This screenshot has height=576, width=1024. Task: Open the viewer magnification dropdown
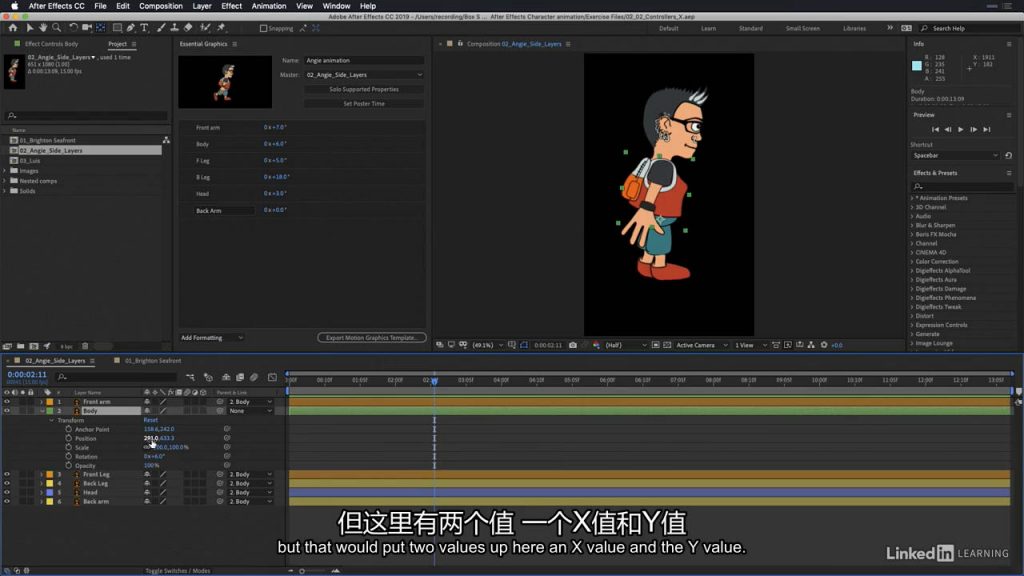point(487,345)
